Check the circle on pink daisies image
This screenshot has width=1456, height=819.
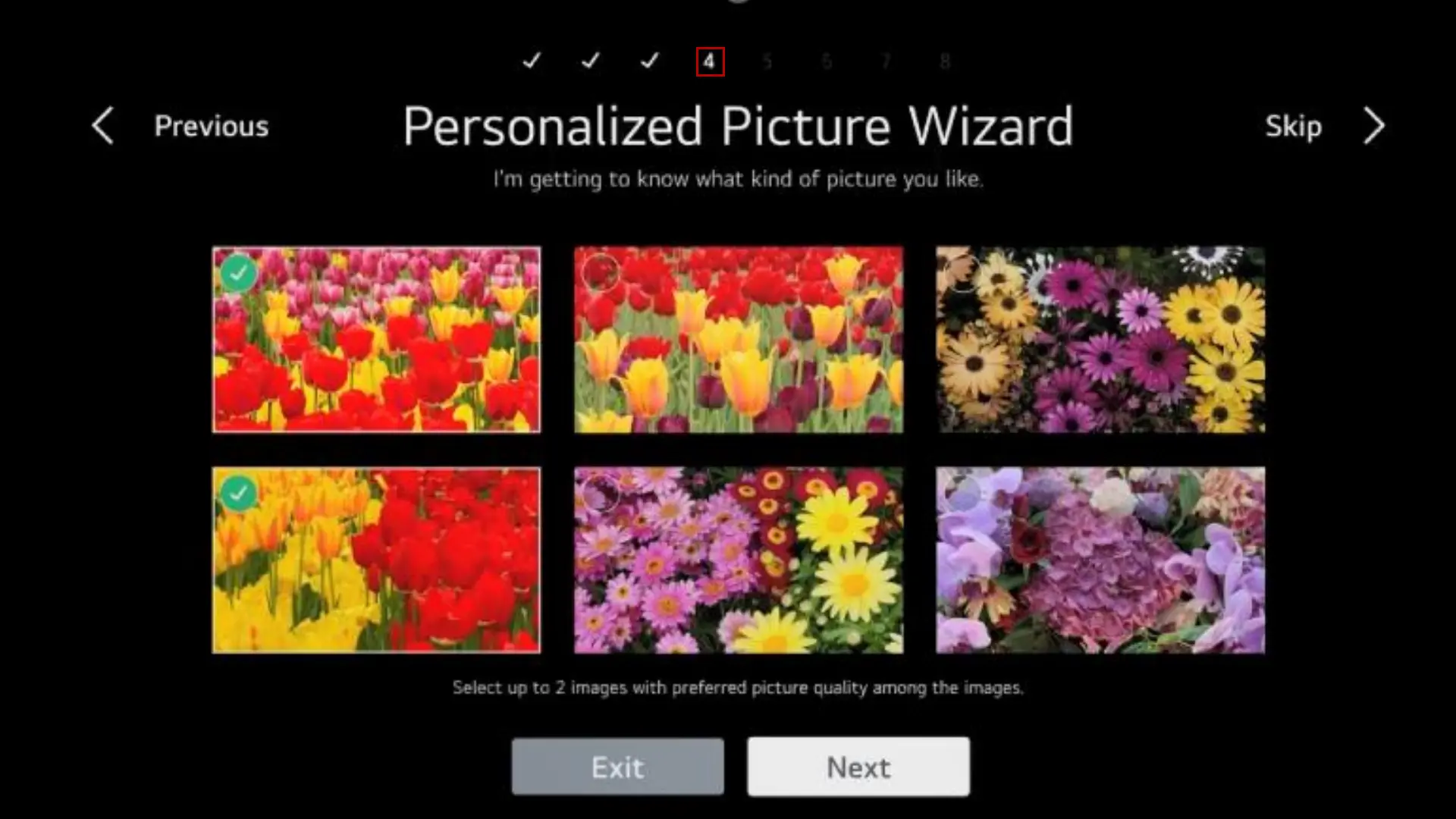pyautogui.click(x=601, y=494)
